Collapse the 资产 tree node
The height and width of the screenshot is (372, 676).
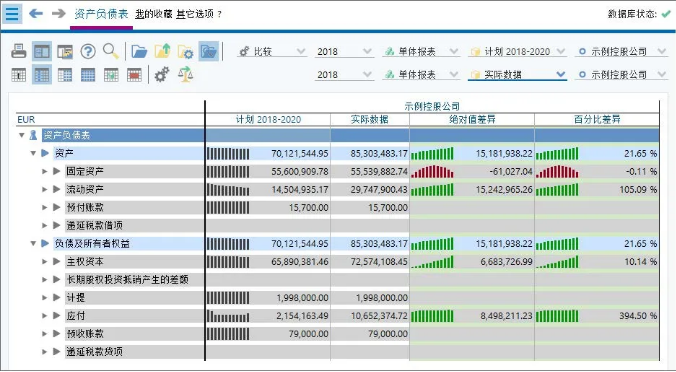click(33, 153)
